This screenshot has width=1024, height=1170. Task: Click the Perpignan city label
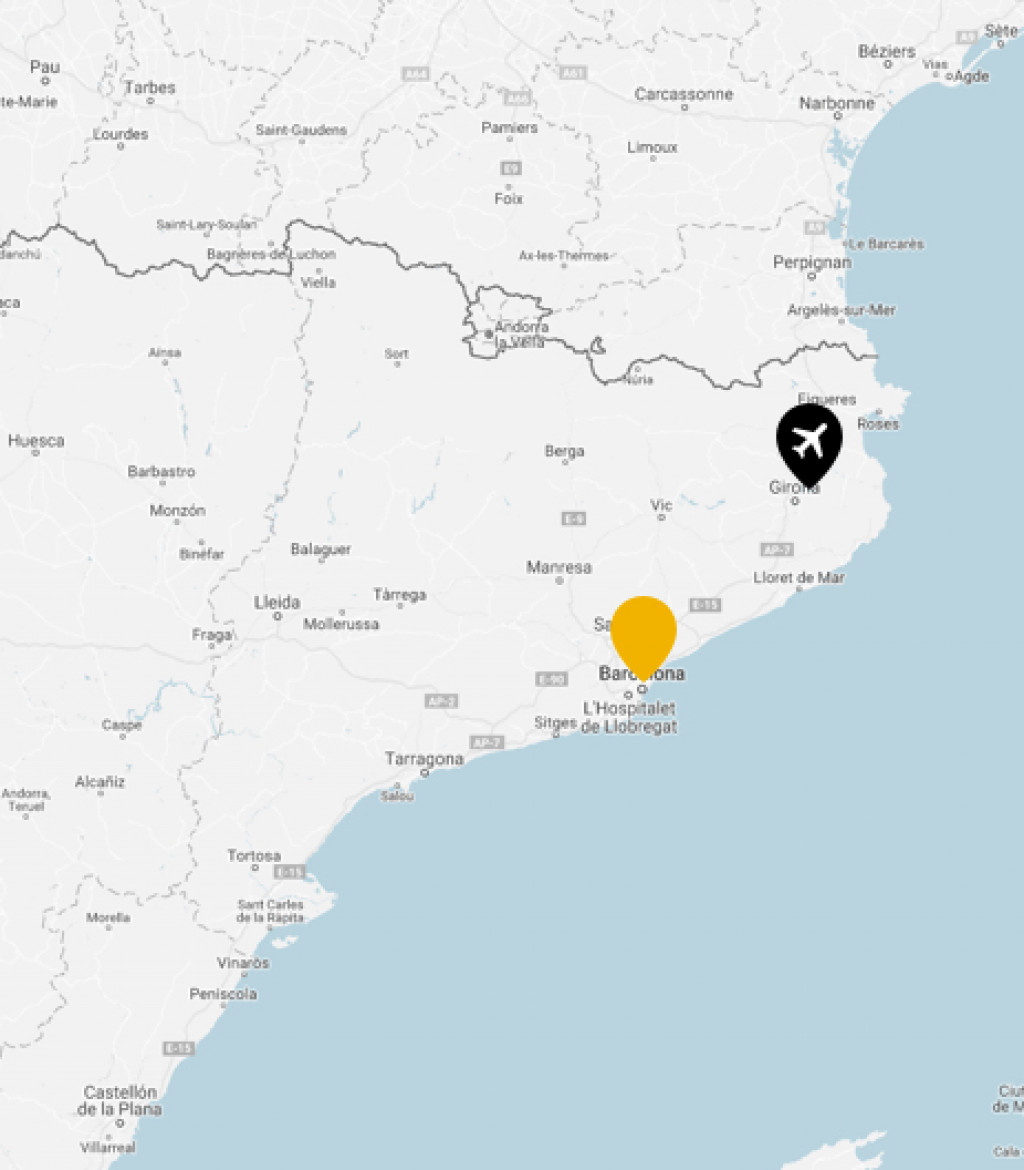(x=812, y=263)
